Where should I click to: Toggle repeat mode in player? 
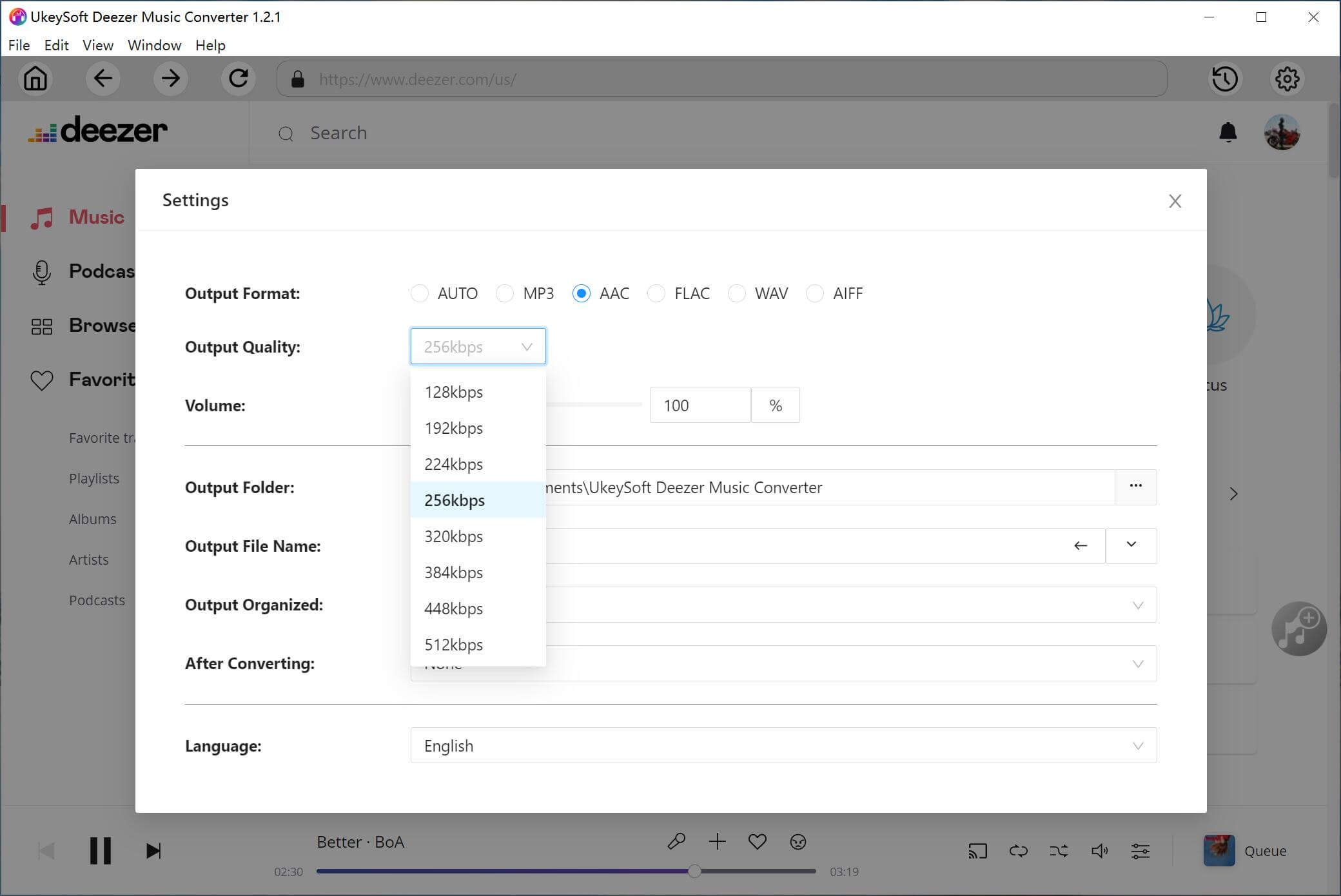coord(1018,851)
